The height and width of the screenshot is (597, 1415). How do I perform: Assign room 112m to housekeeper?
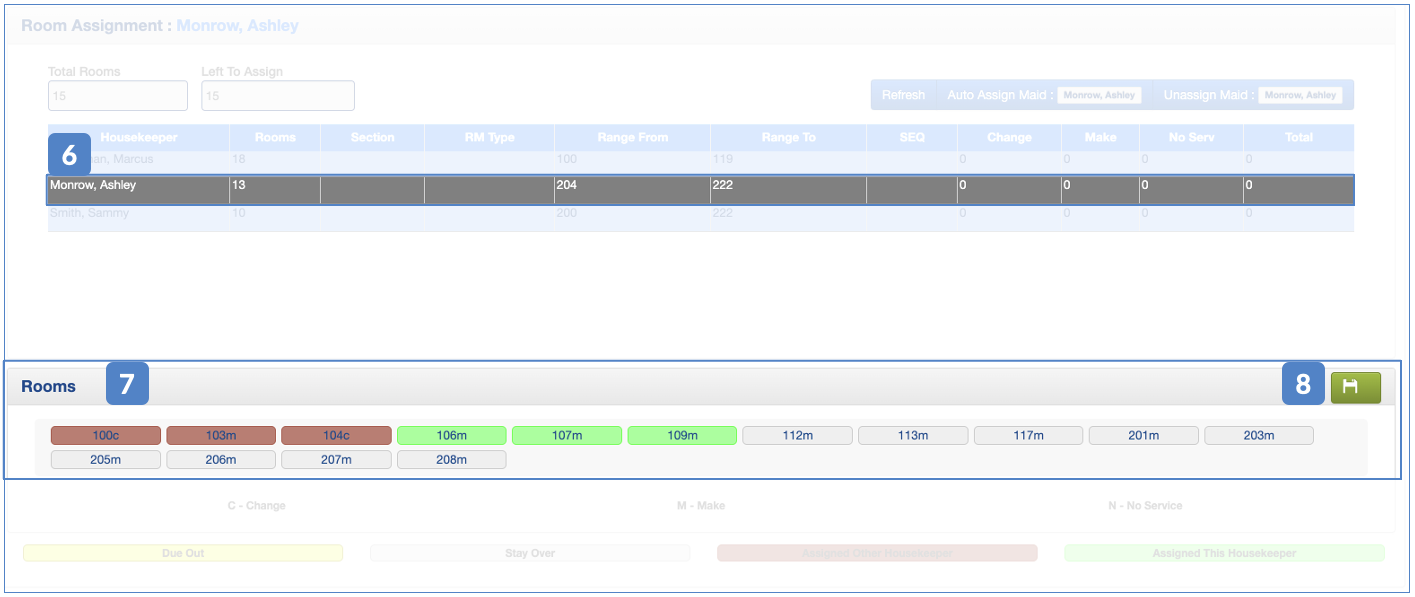coord(797,435)
